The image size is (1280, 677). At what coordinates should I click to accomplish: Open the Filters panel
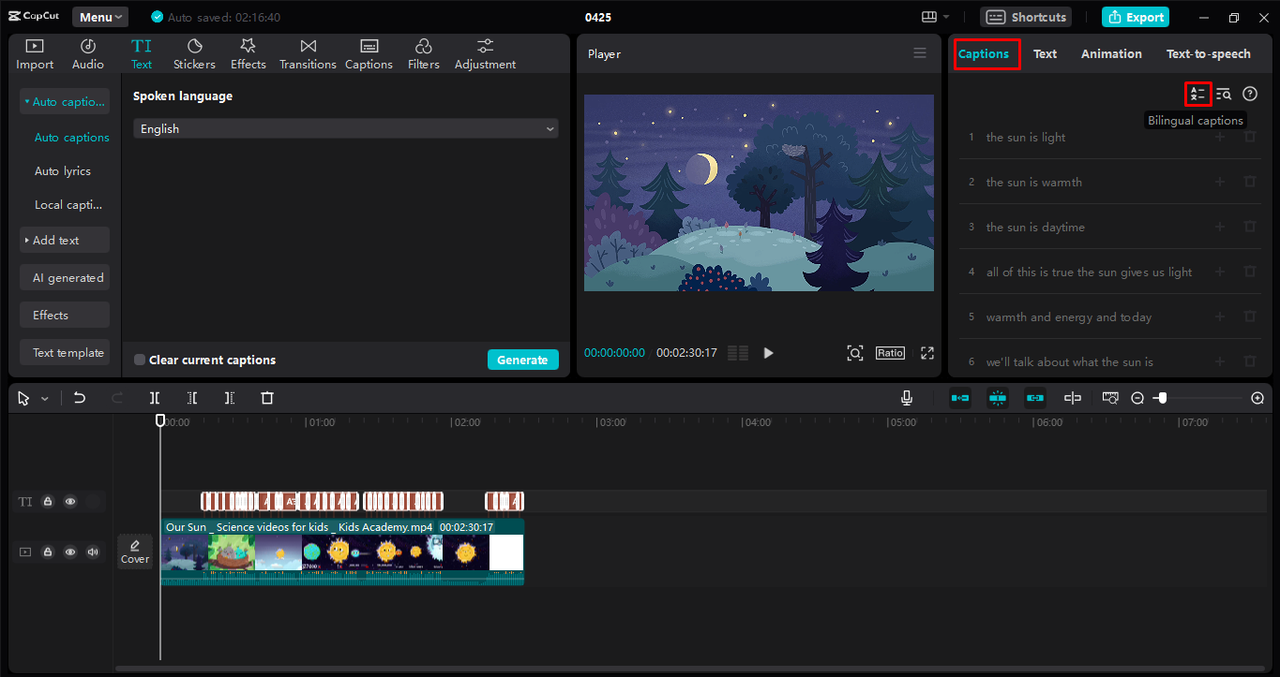pyautogui.click(x=423, y=54)
